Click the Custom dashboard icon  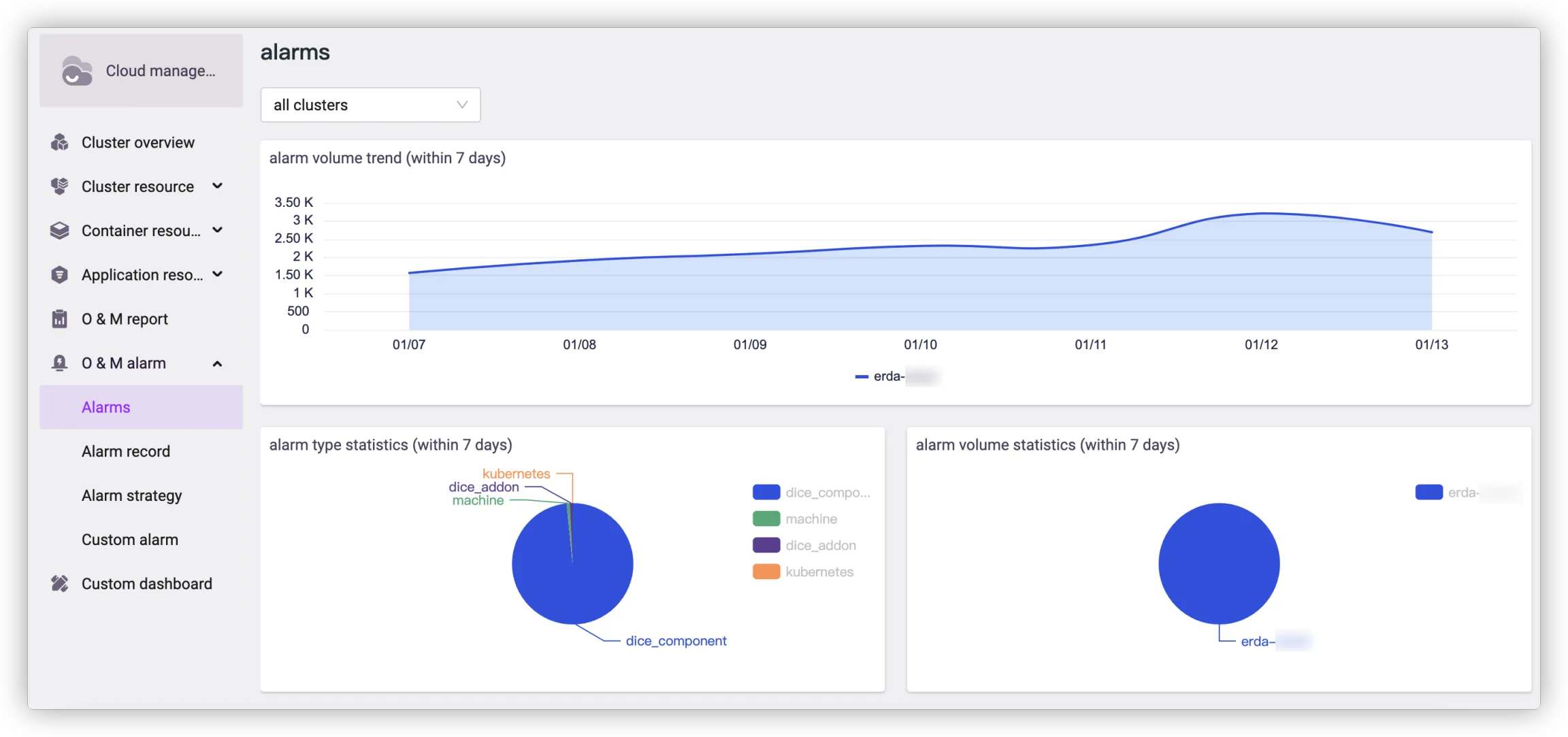click(60, 583)
